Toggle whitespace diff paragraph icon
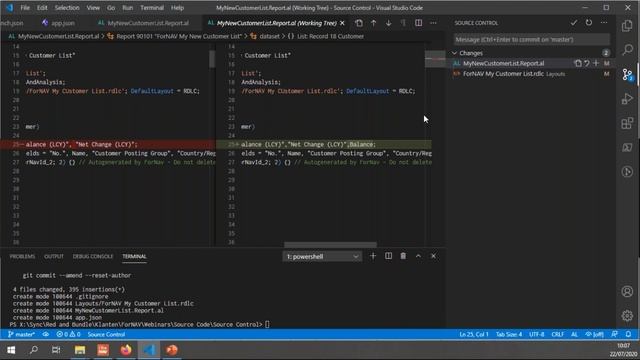Image resolution: width=640 pixels, height=360 pixels. pos(403,23)
